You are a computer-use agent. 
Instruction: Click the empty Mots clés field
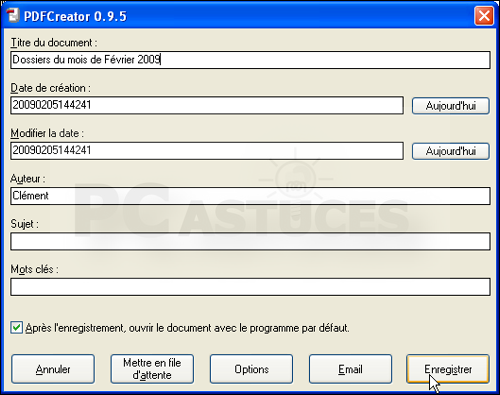tap(250, 287)
